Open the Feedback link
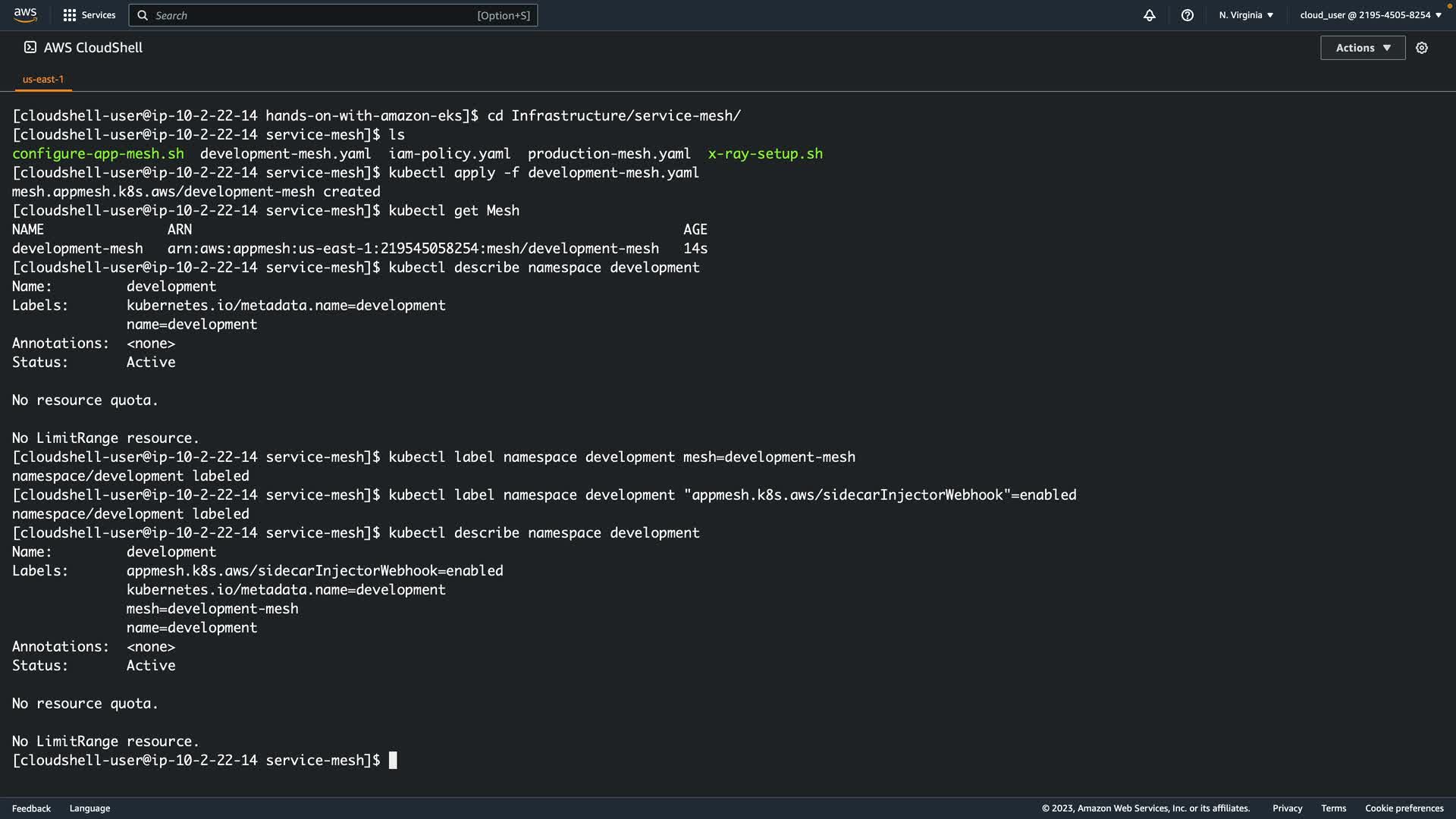The image size is (1456, 819). (31, 808)
